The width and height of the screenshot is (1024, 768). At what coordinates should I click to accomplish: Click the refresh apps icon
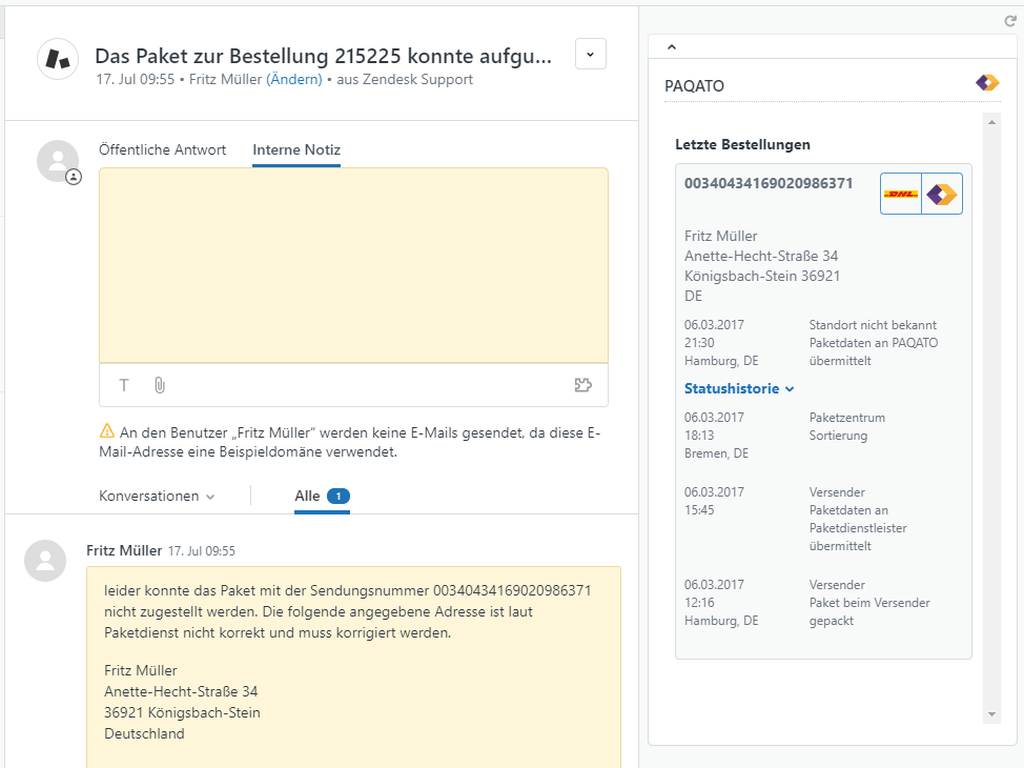[1010, 21]
